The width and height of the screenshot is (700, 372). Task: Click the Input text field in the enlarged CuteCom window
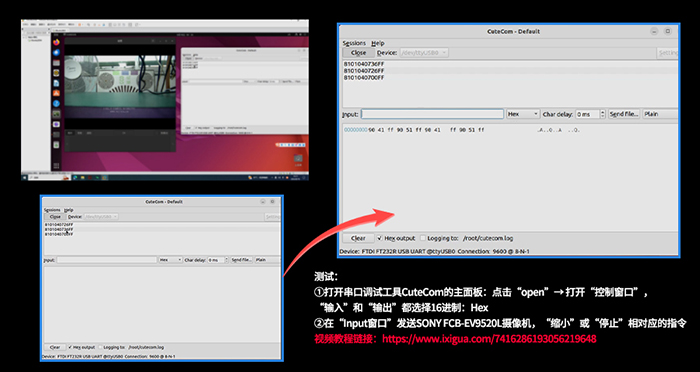pyautogui.click(x=432, y=114)
